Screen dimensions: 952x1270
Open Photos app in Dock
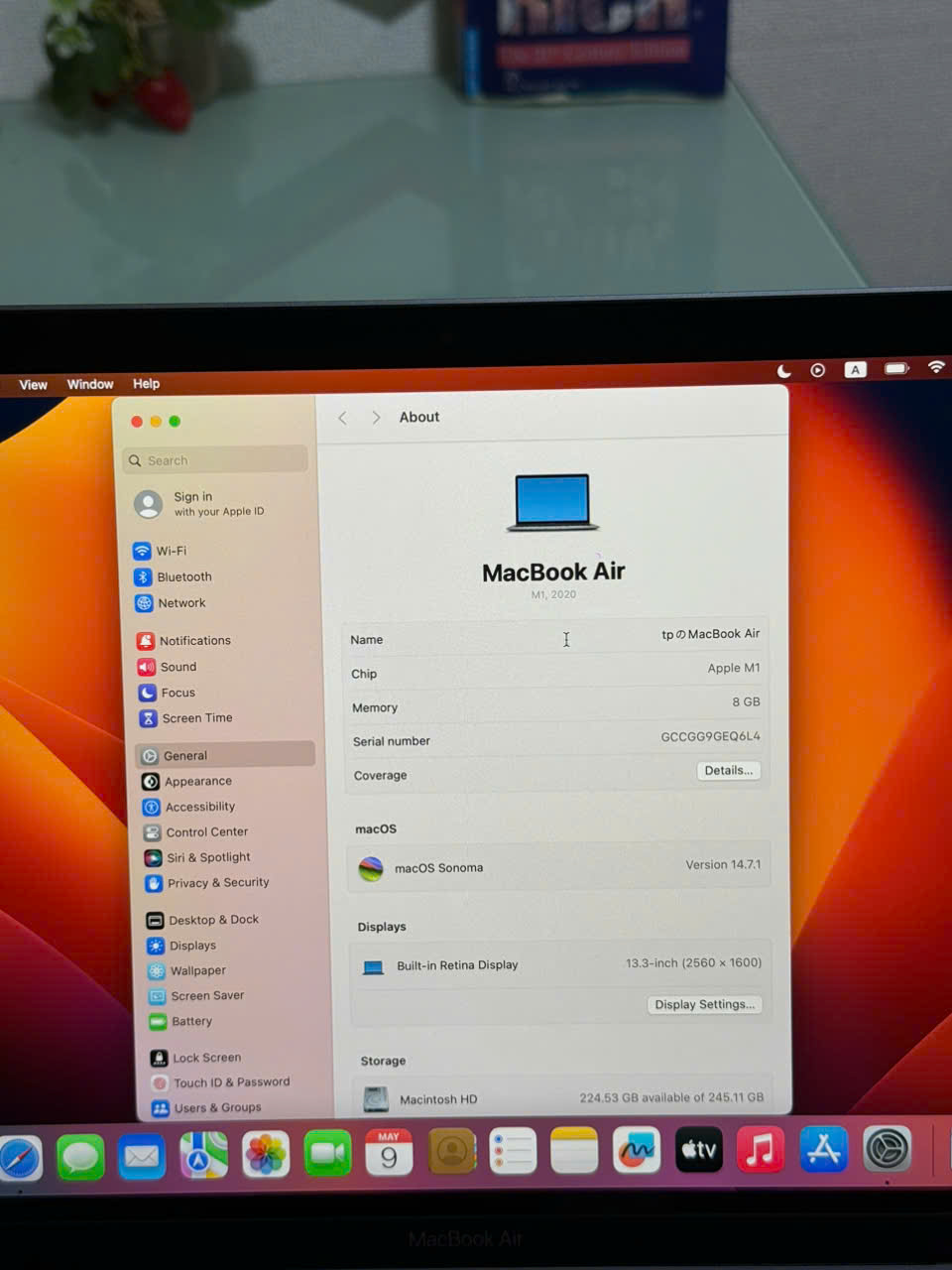[x=266, y=1155]
